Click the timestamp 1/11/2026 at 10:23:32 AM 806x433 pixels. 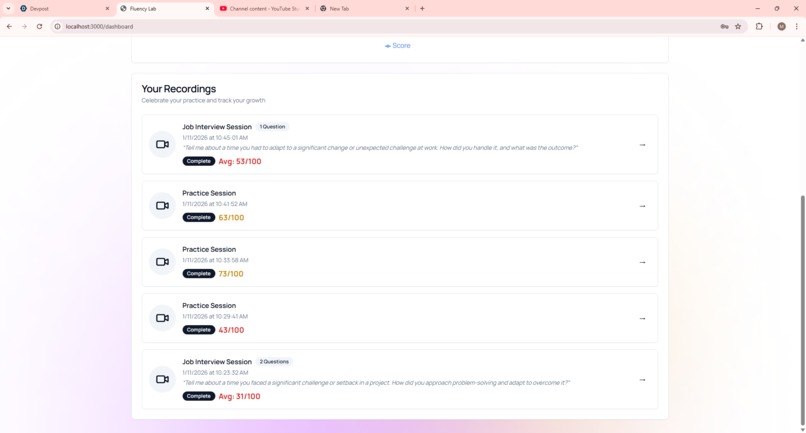pos(215,372)
